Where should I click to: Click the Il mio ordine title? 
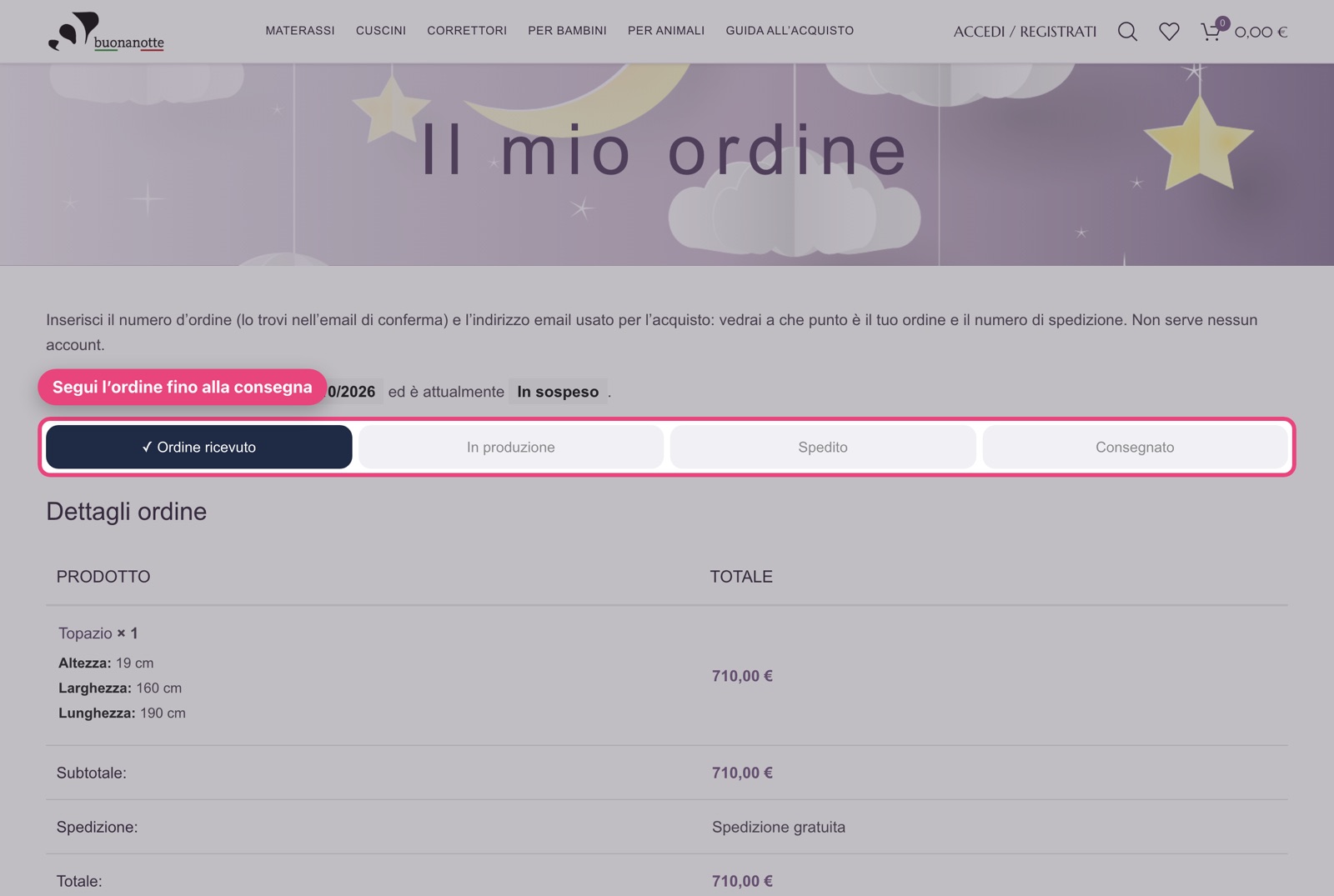pos(664,150)
